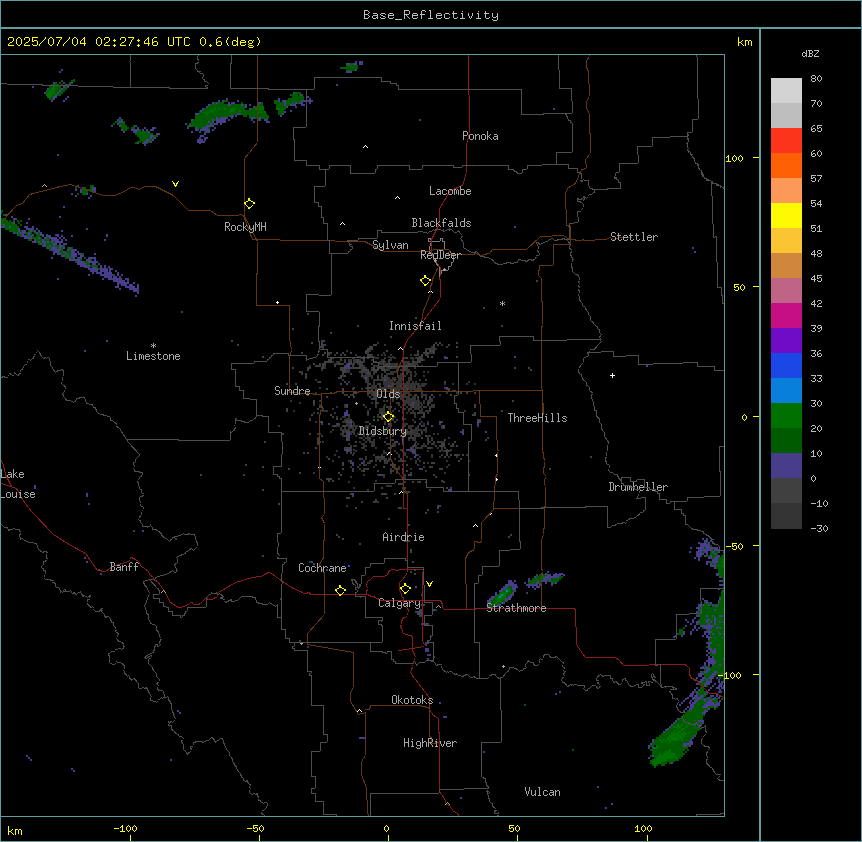862x842 pixels.
Task: Click the Airdrie city label
Action: pyautogui.click(x=403, y=537)
